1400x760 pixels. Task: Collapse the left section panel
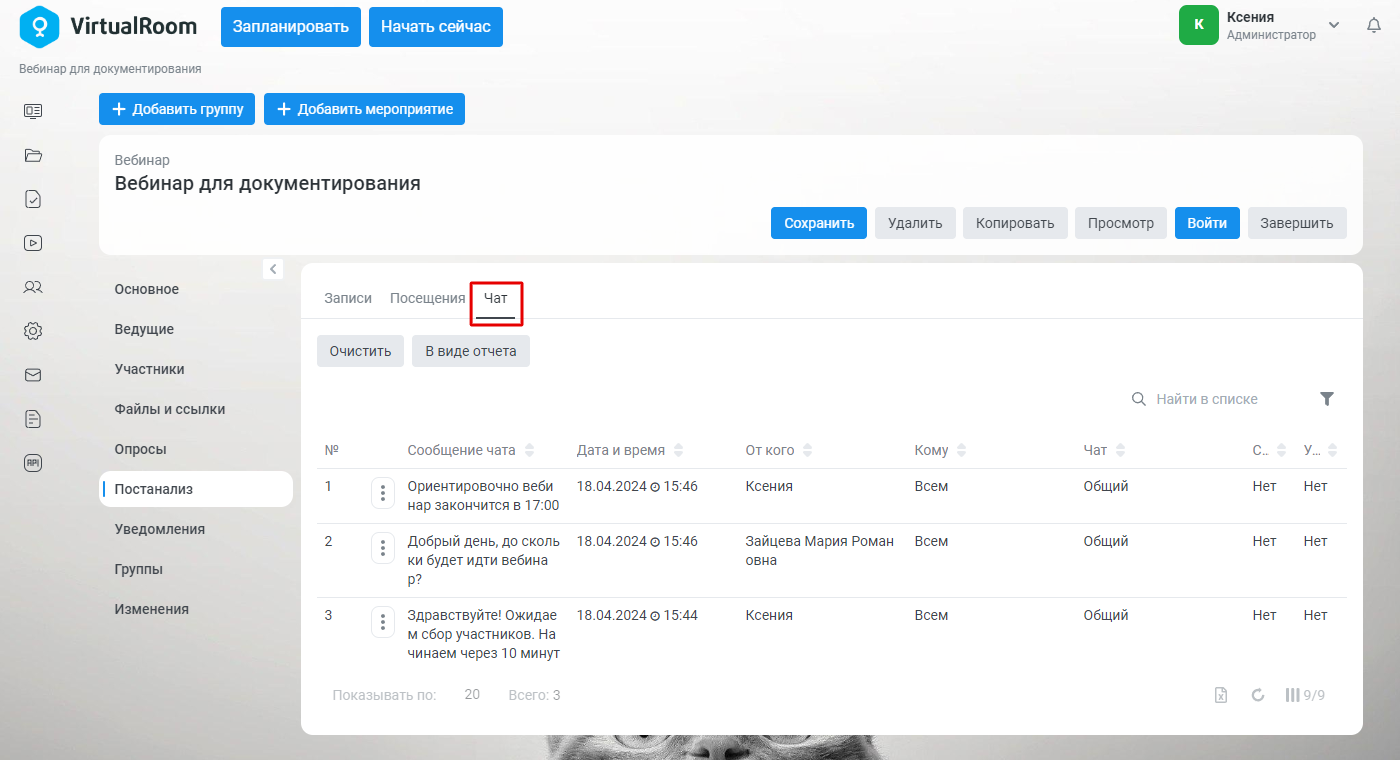point(273,269)
